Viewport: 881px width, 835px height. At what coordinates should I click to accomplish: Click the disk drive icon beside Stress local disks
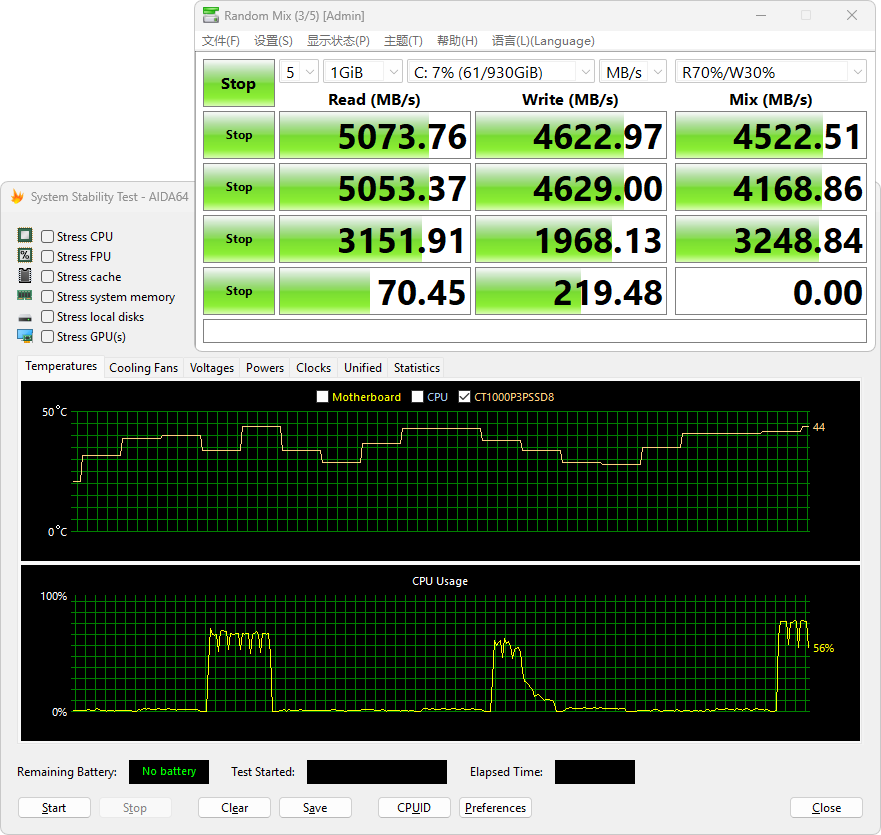click(25, 317)
